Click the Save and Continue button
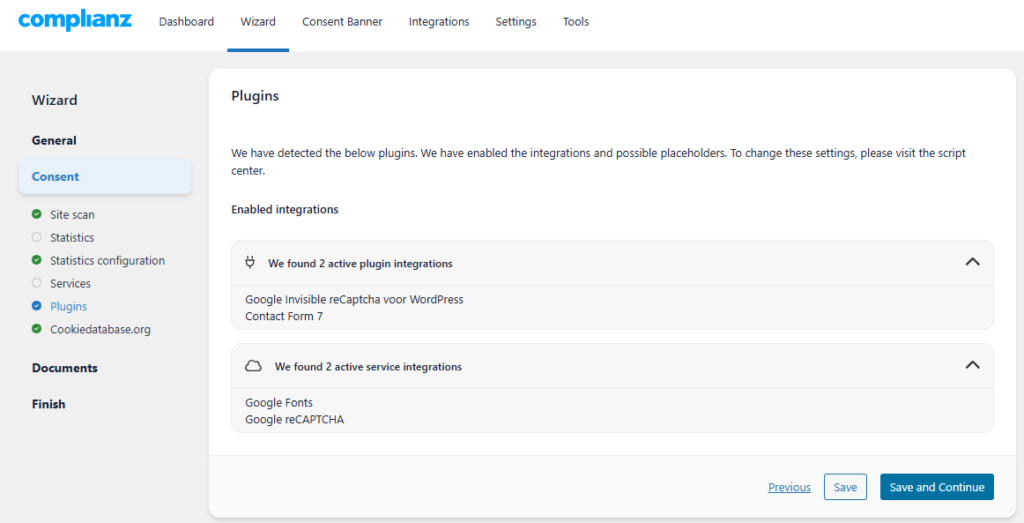This screenshot has height=523, width=1024. [936, 487]
